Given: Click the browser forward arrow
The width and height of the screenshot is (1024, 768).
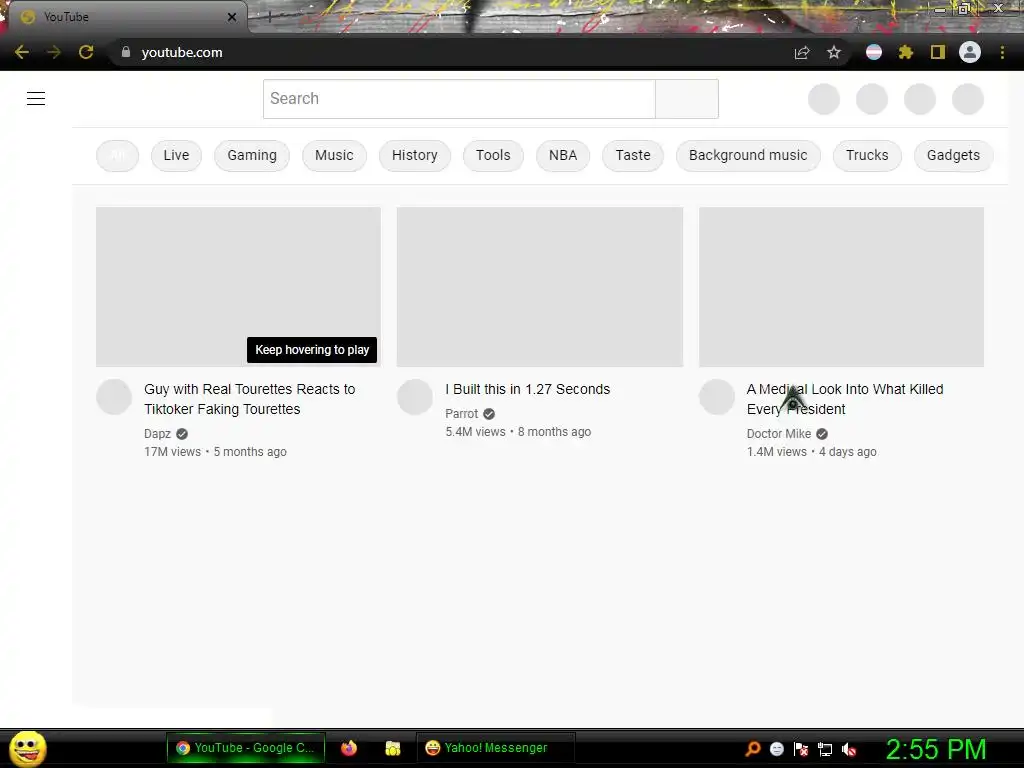Looking at the screenshot, I should (54, 52).
